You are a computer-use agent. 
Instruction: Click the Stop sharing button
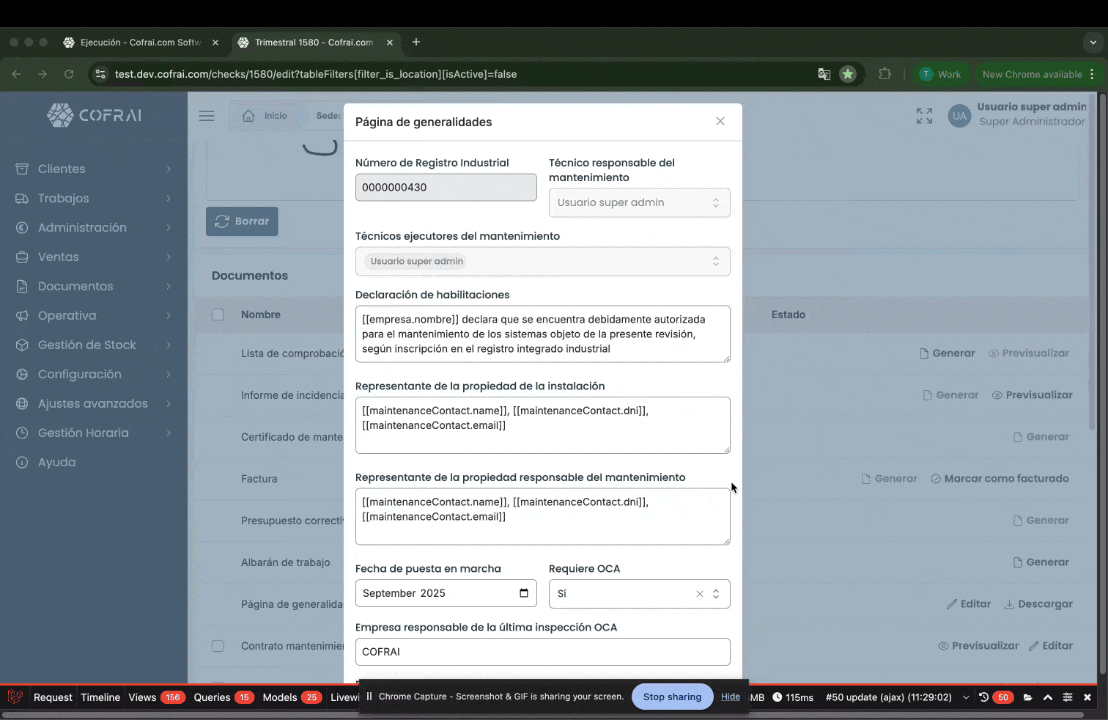(671, 697)
